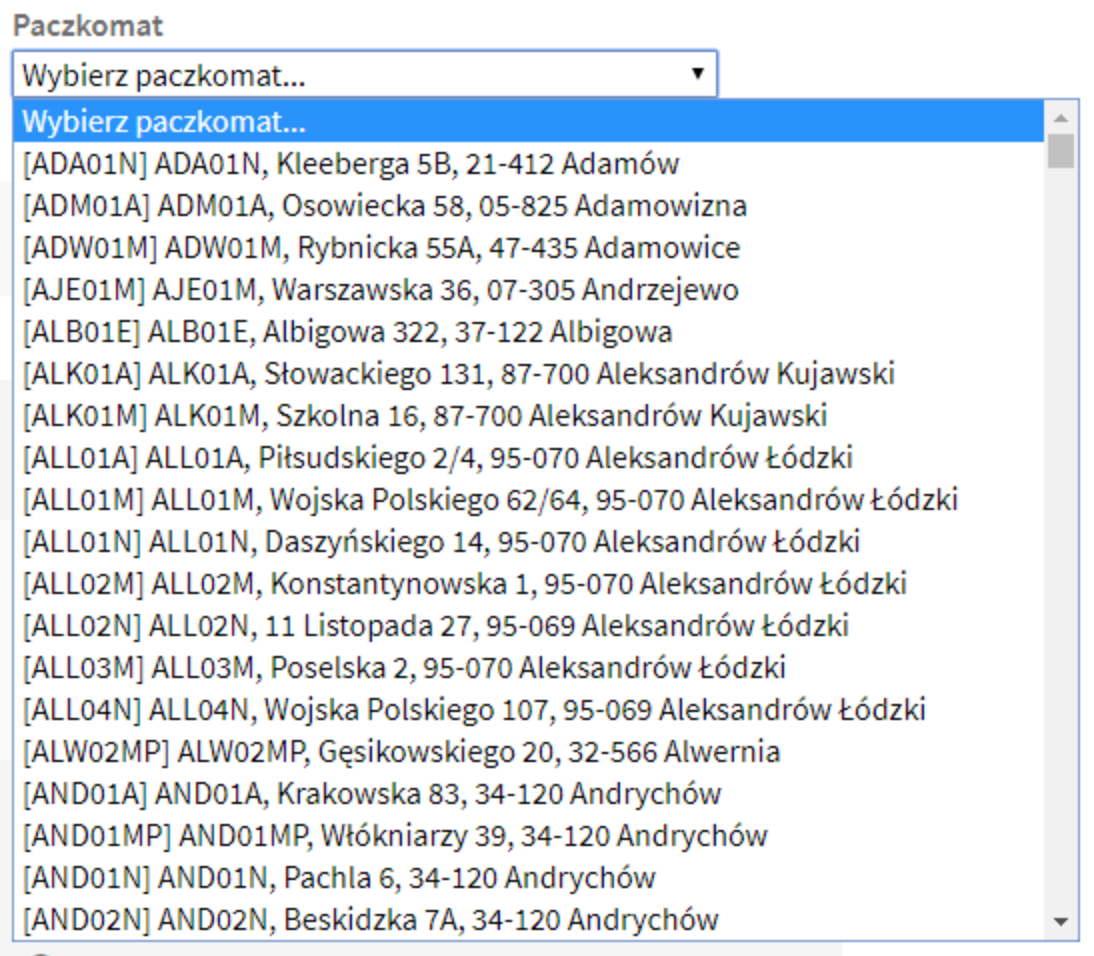Click the scrollbar up arrow
Viewport: 1094px width, 956px height.
point(1061,117)
